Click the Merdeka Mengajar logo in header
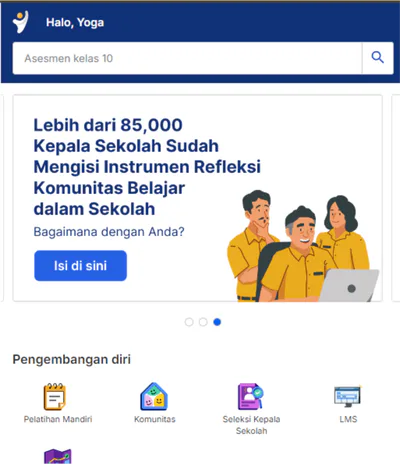400x464 pixels. [21, 22]
